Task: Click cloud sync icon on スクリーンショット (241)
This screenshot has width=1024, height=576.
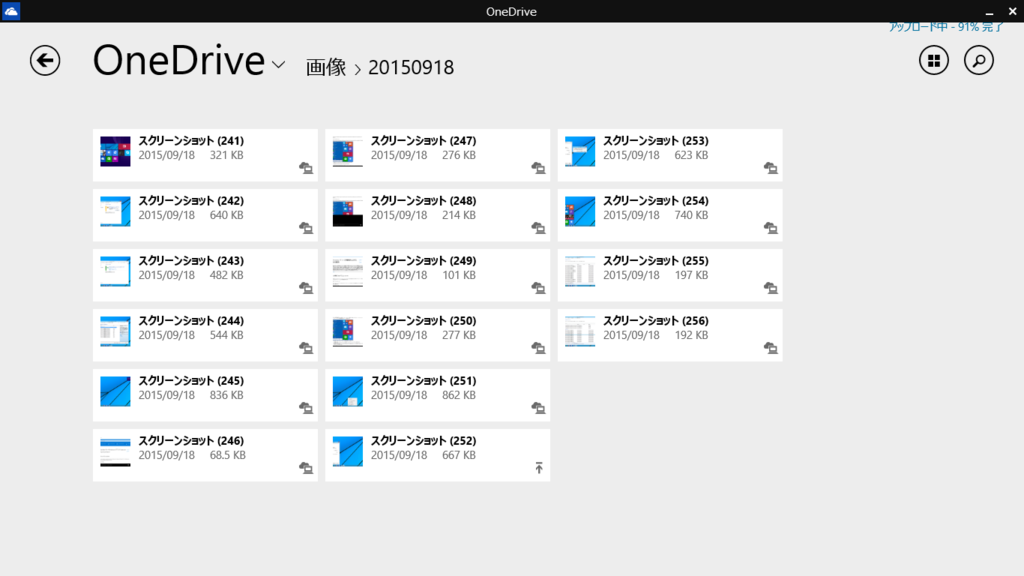Action: tap(305, 168)
